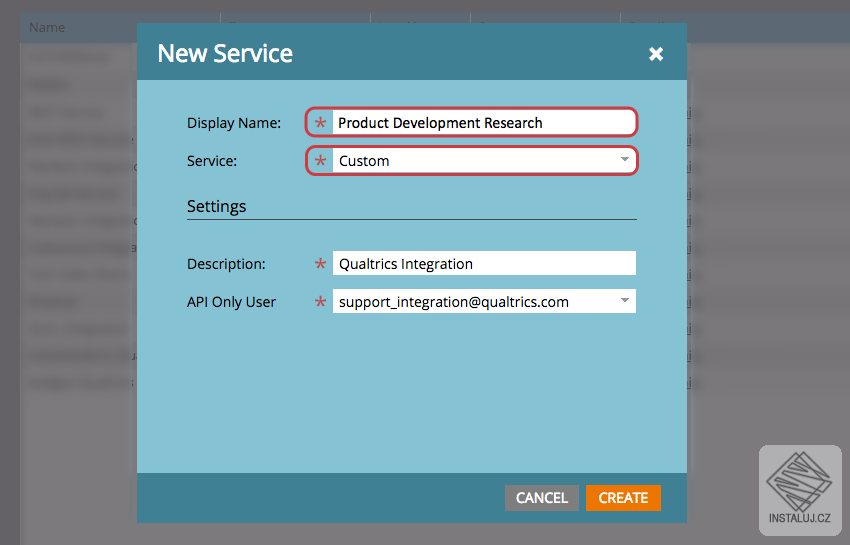Click the Display Name label
This screenshot has height=545, width=850.
pos(234,123)
